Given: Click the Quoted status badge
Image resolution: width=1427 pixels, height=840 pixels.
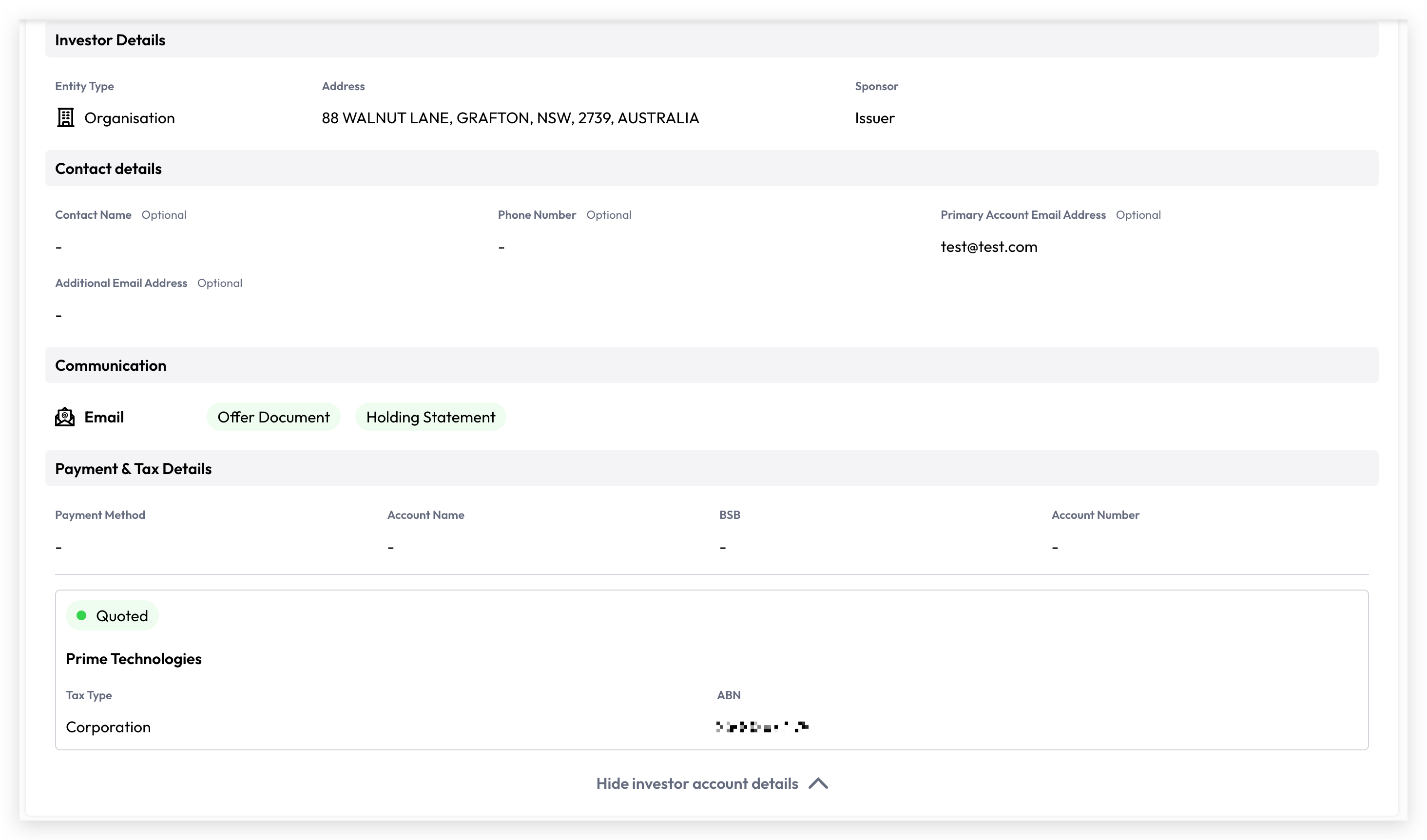Looking at the screenshot, I should click(x=112, y=615).
